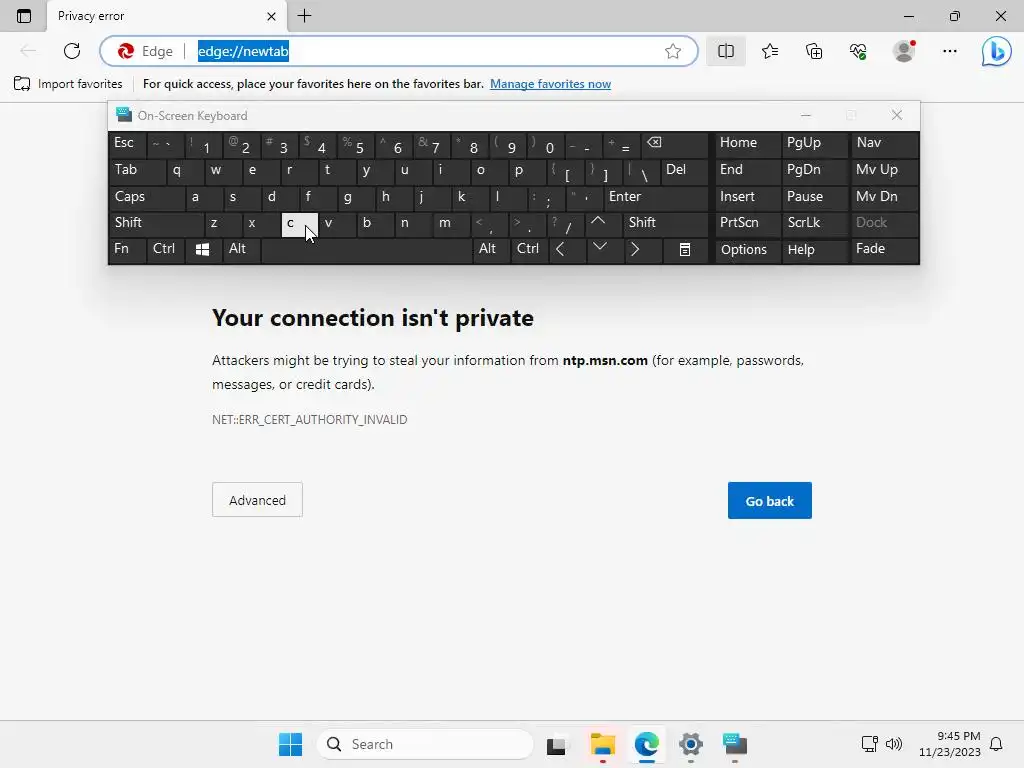
Task: Open the Manage favorites now link
Action: coord(551,84)
